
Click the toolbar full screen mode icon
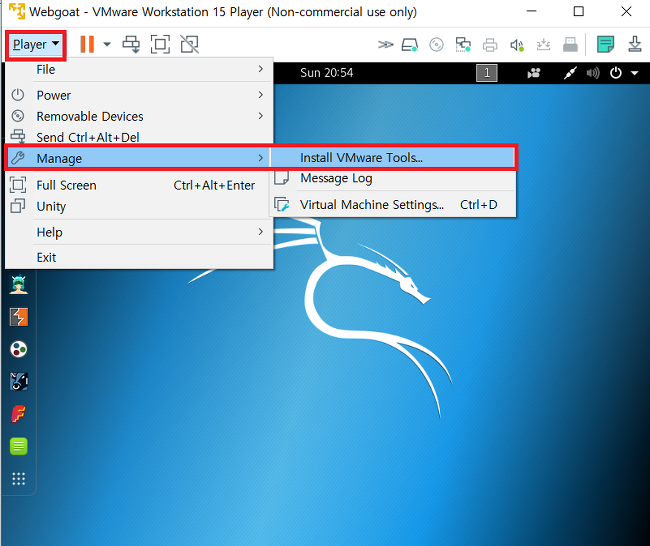160,44
